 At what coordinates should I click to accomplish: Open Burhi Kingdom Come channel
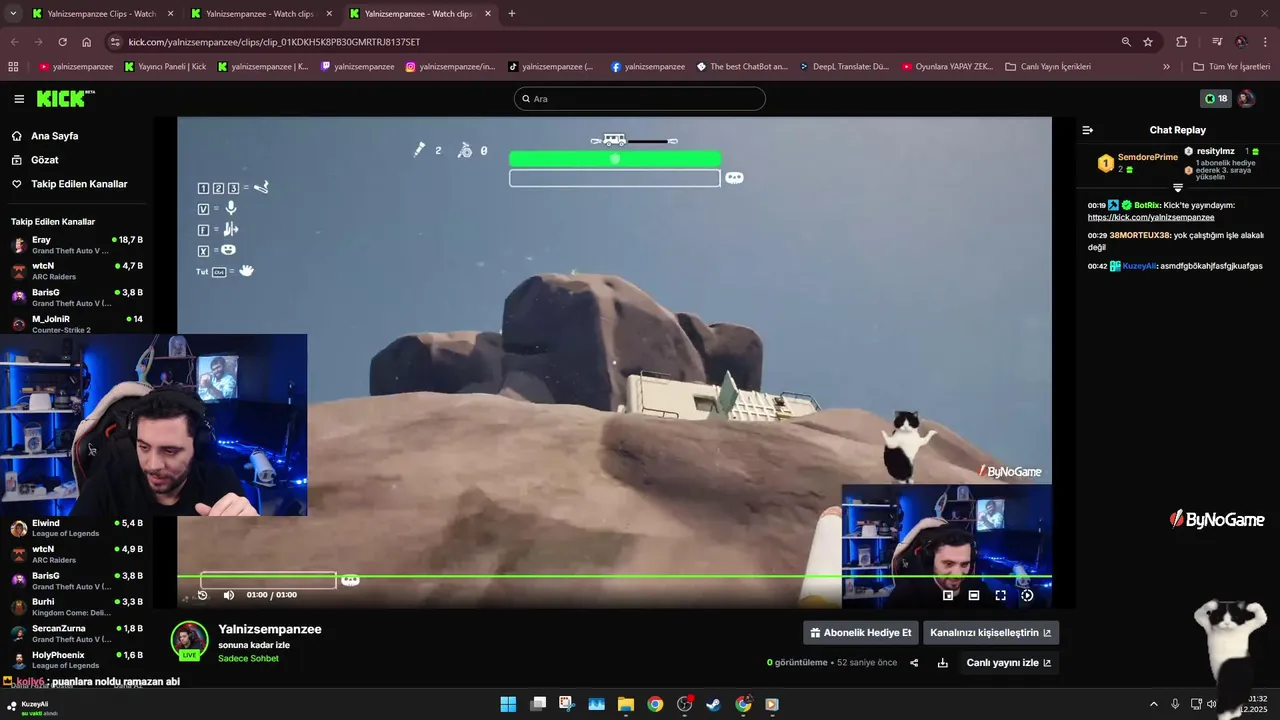pos(76,607)
